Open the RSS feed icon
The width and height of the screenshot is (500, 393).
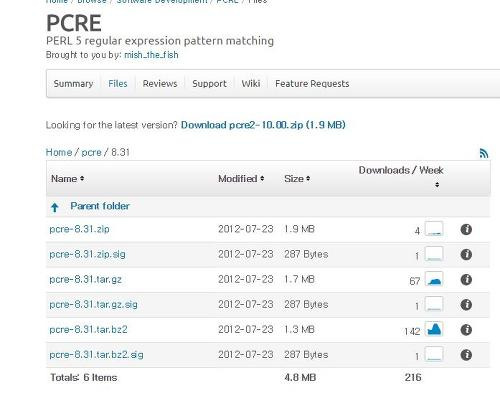pyautogui.click(x=484, y=153)
